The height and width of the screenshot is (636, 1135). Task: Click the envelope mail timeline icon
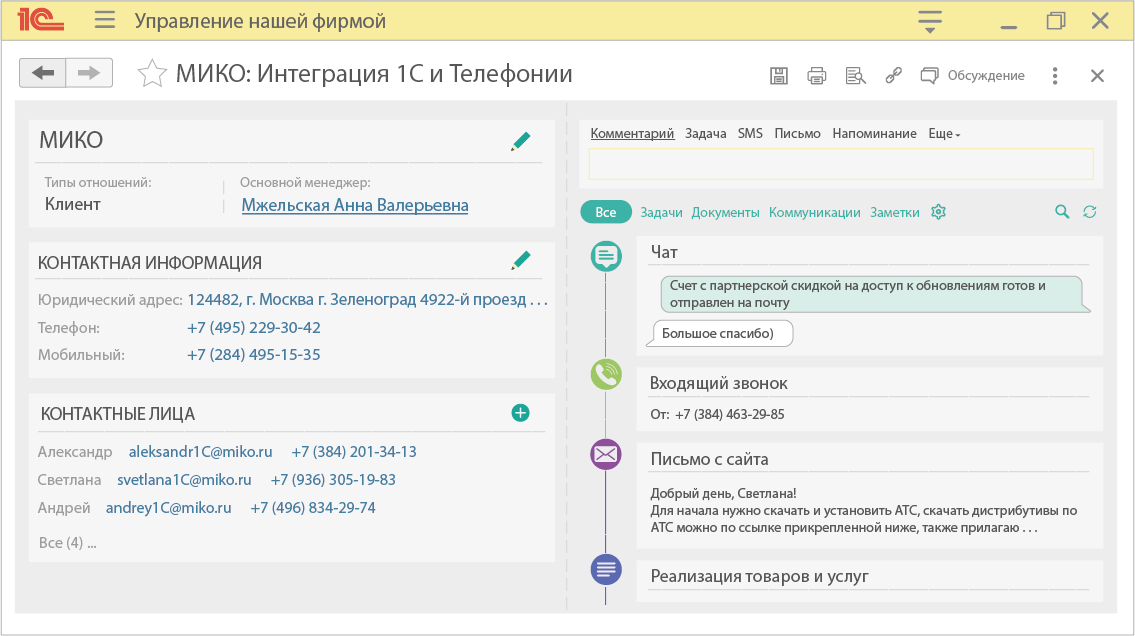[606, 454]
